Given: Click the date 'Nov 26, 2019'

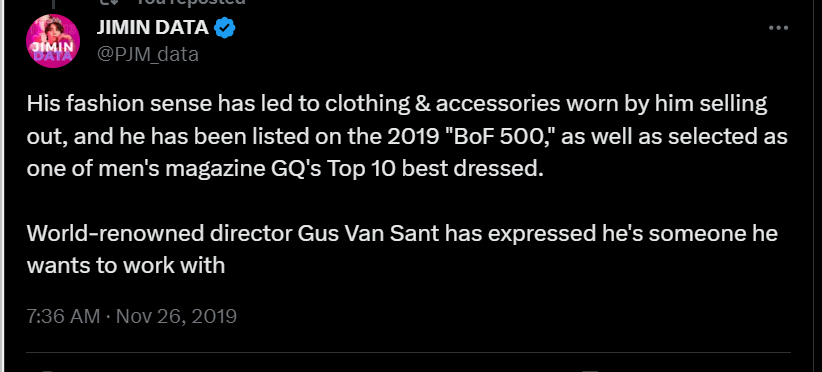Looking at the screenshot, I should tap(176, 316).
